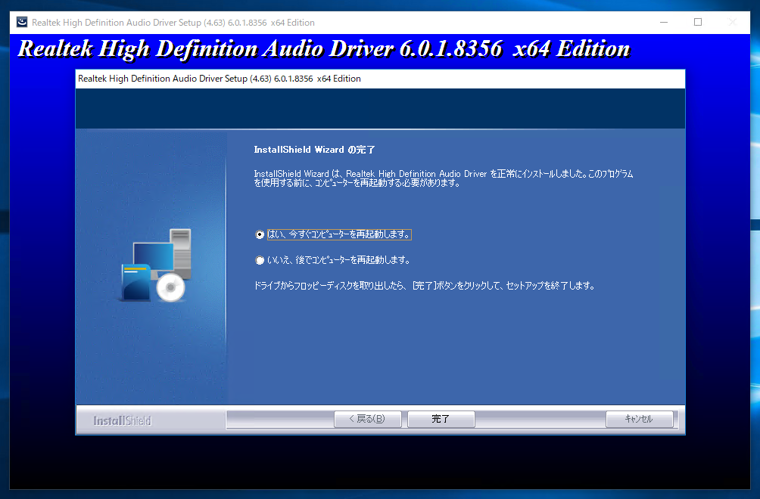Minimize the Realtek setup window
The height and width of the screenshot is (499, 760).
664,22
